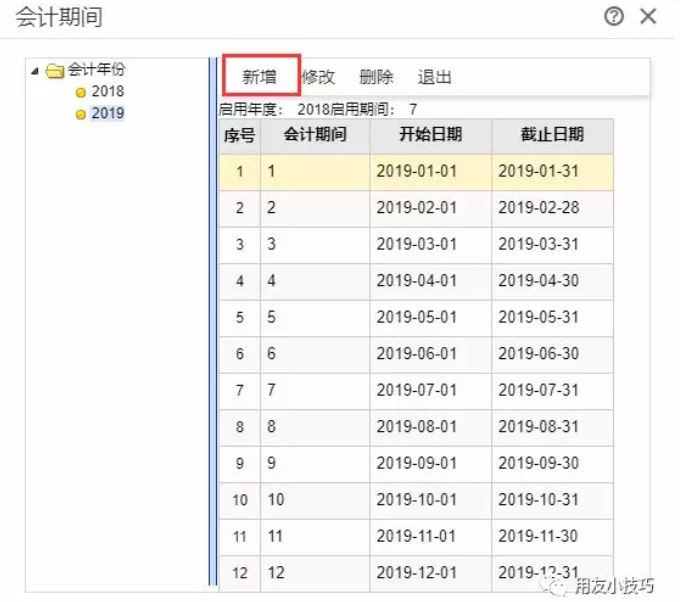
Task: Click the 序号 column header
Action: tap(239, 135)
